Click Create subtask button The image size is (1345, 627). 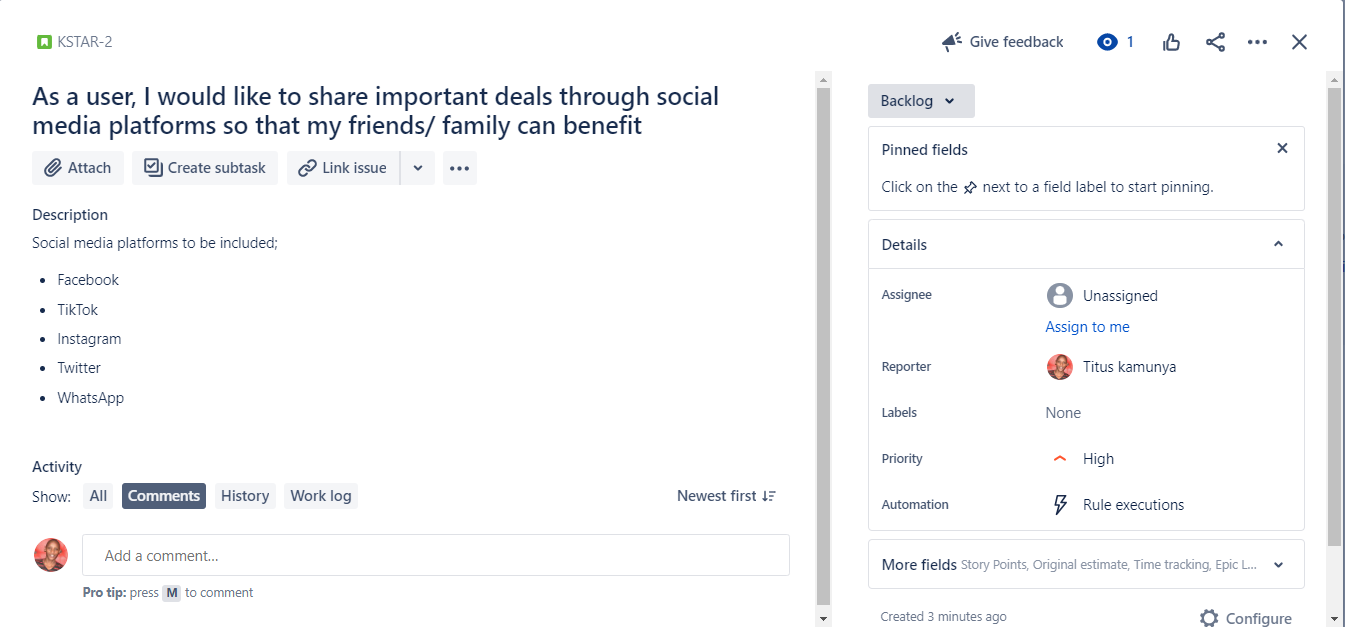pyautogui.click(x=205, y=168)
